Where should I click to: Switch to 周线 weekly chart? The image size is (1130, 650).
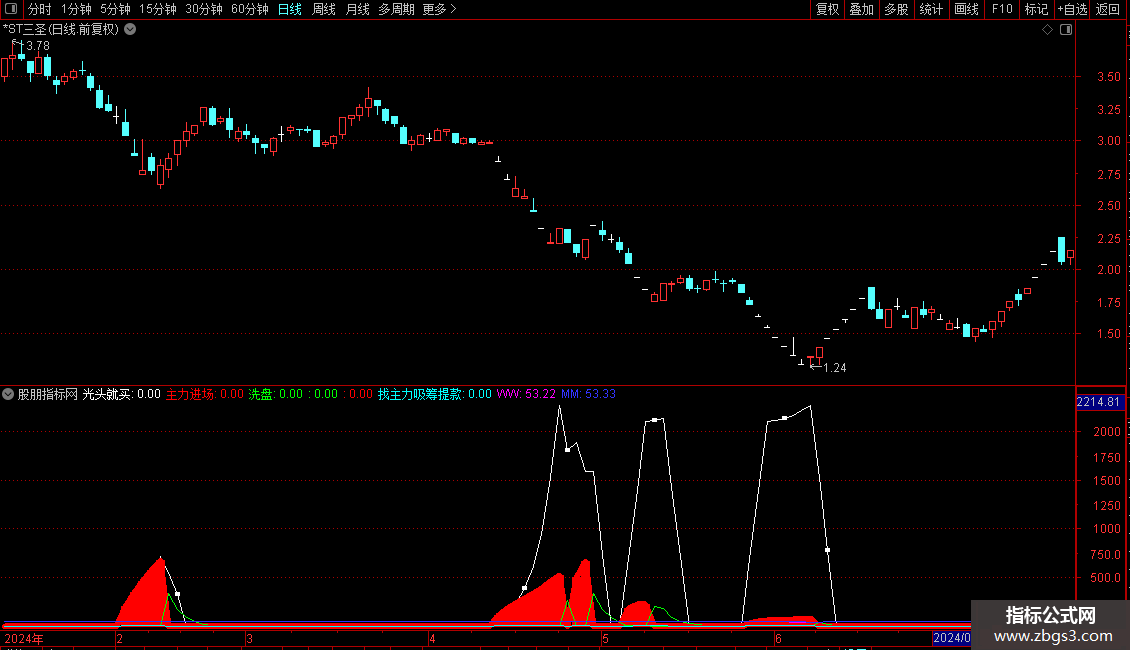pyautogui.click(x=324, y=9)
